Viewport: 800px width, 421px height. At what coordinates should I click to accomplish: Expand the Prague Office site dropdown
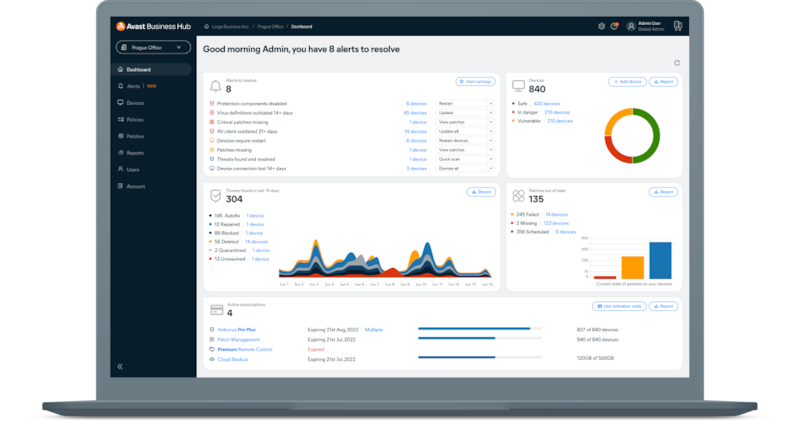(x=152, y=47)
